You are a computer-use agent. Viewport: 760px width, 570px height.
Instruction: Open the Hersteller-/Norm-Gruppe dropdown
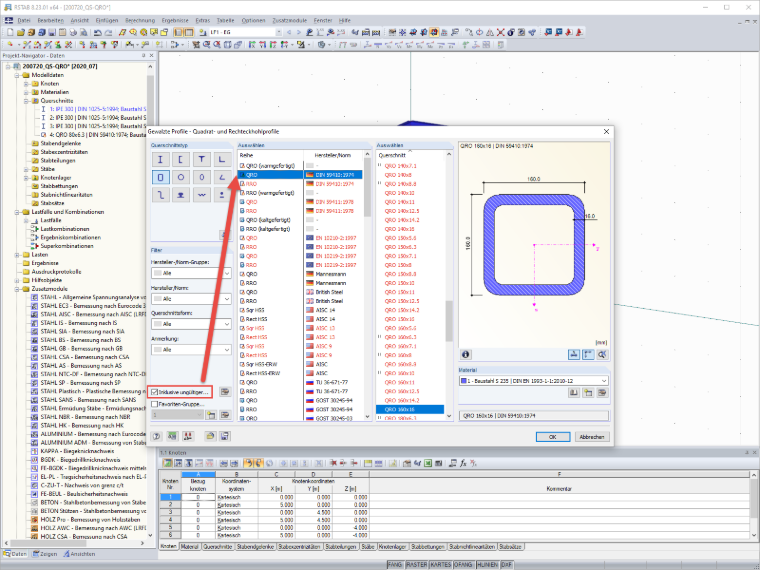191,273
